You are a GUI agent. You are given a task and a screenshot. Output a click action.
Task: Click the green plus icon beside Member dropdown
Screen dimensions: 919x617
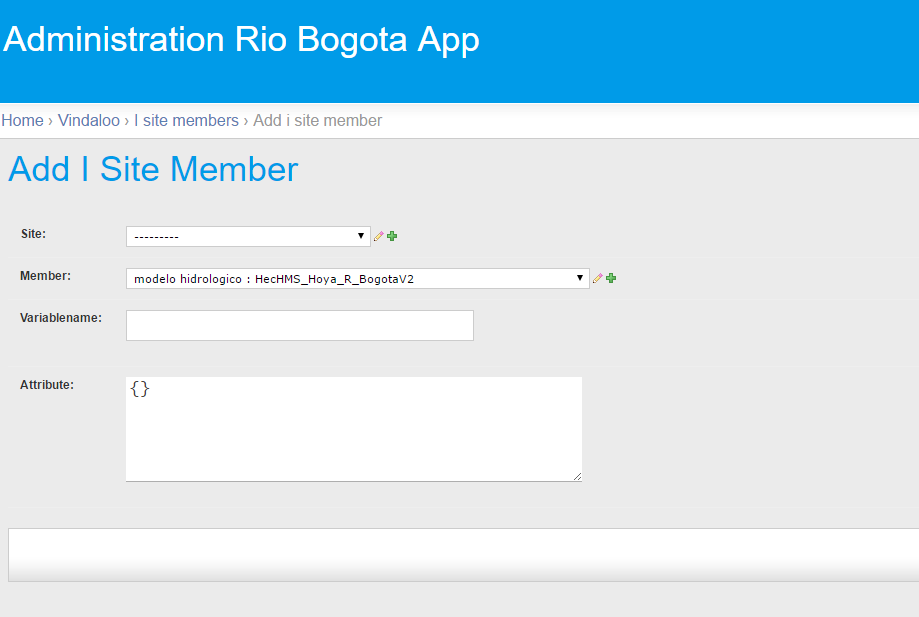[611, 278]
